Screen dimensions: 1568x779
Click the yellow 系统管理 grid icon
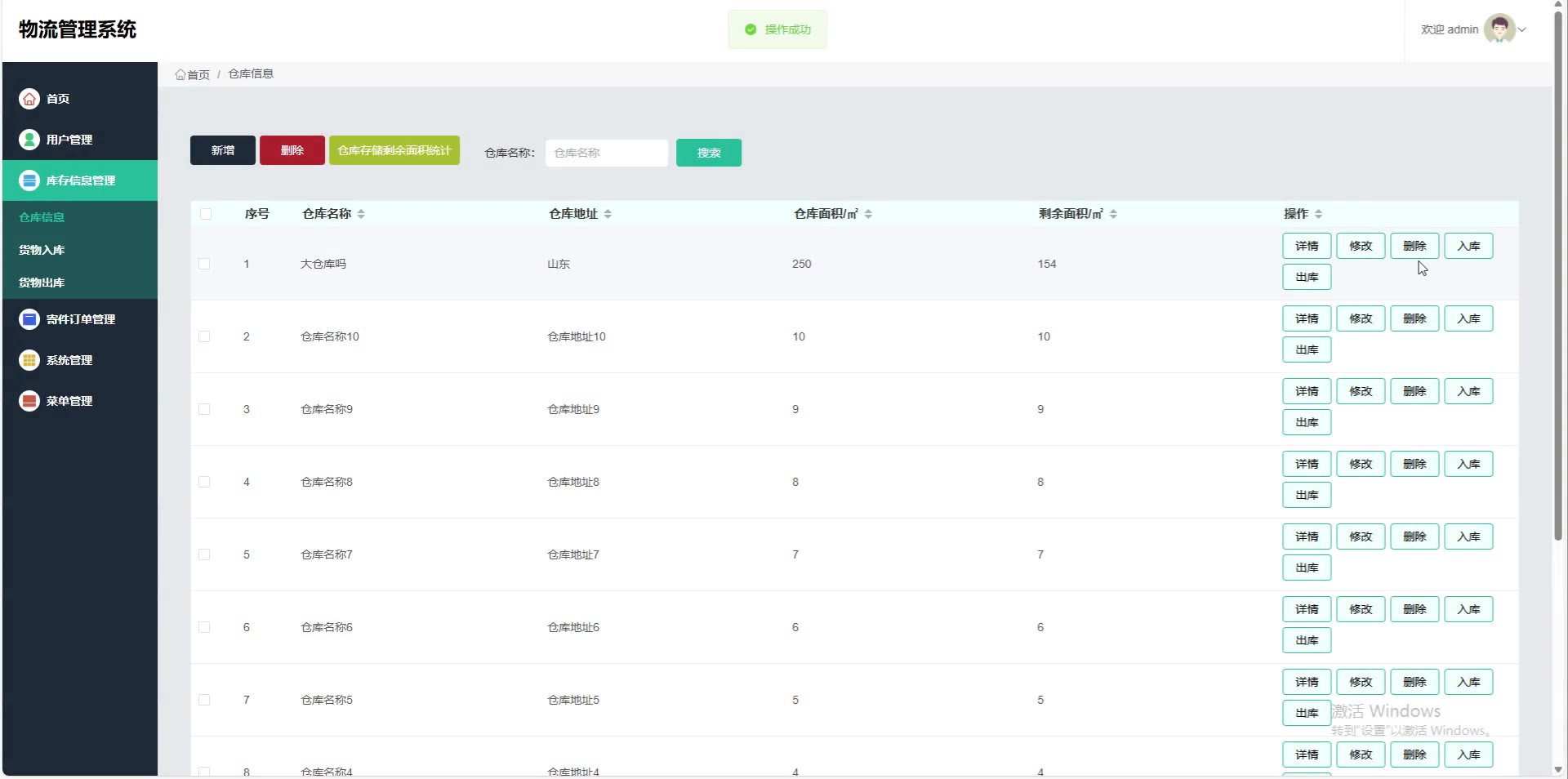pyautogui.click(x=29, y=360)
